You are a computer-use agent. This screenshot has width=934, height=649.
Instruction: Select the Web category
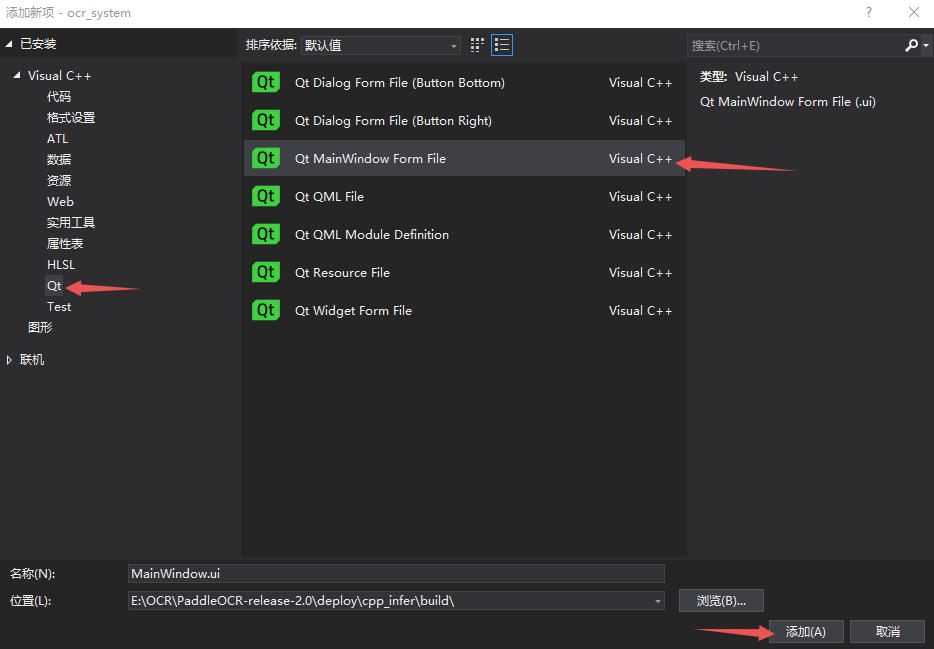coord(60,201)
